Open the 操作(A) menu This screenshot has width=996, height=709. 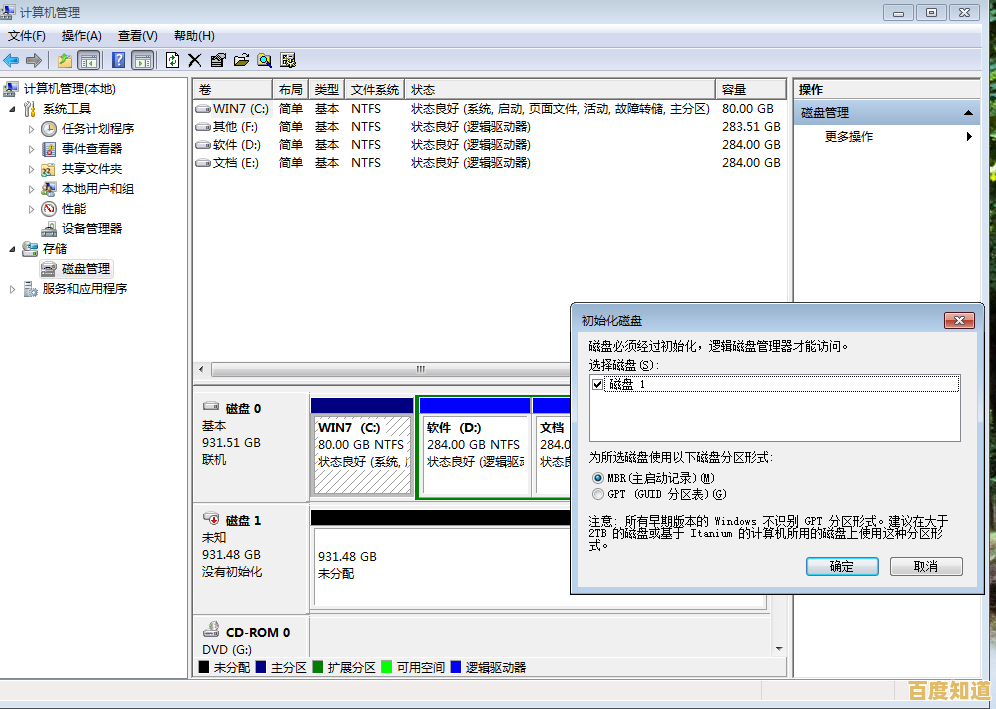pos(81,36)
